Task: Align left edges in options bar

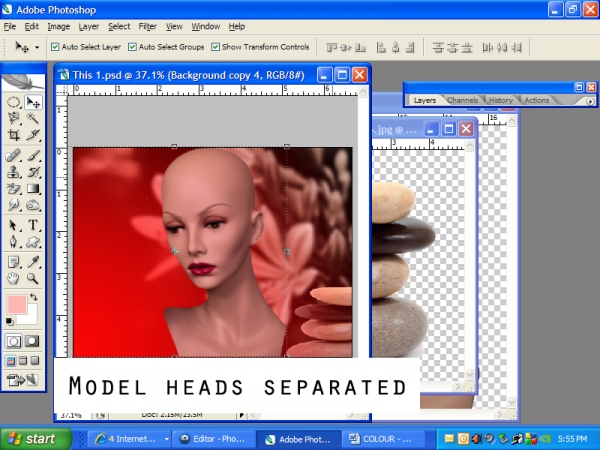Action: 381,47
